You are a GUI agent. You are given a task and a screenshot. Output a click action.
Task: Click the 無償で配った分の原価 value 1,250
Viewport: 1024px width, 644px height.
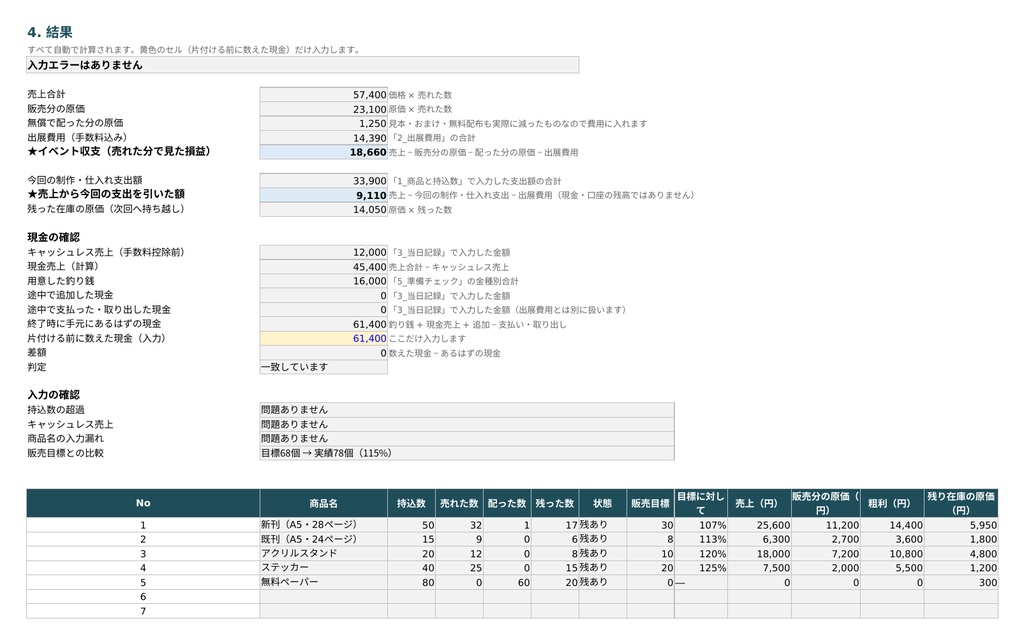pos(323,123)
